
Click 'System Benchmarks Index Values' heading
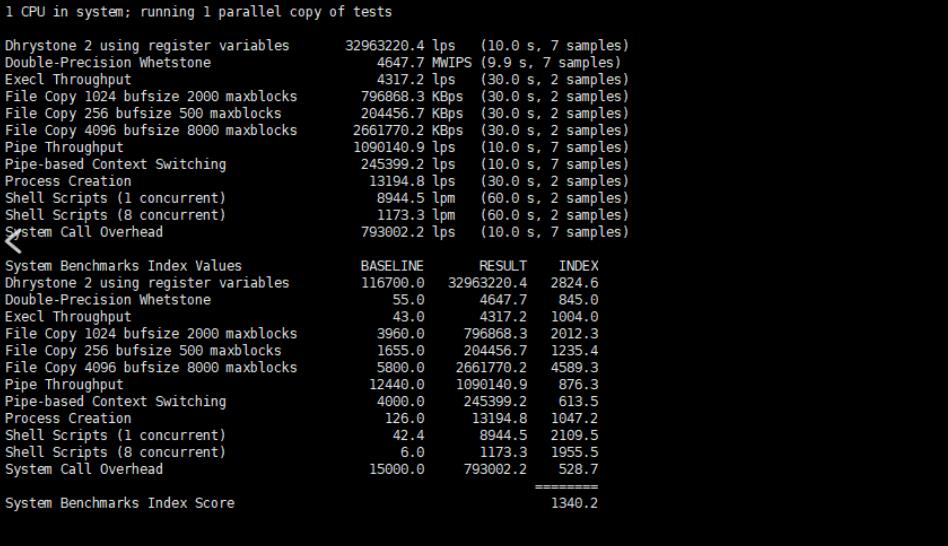123,266
